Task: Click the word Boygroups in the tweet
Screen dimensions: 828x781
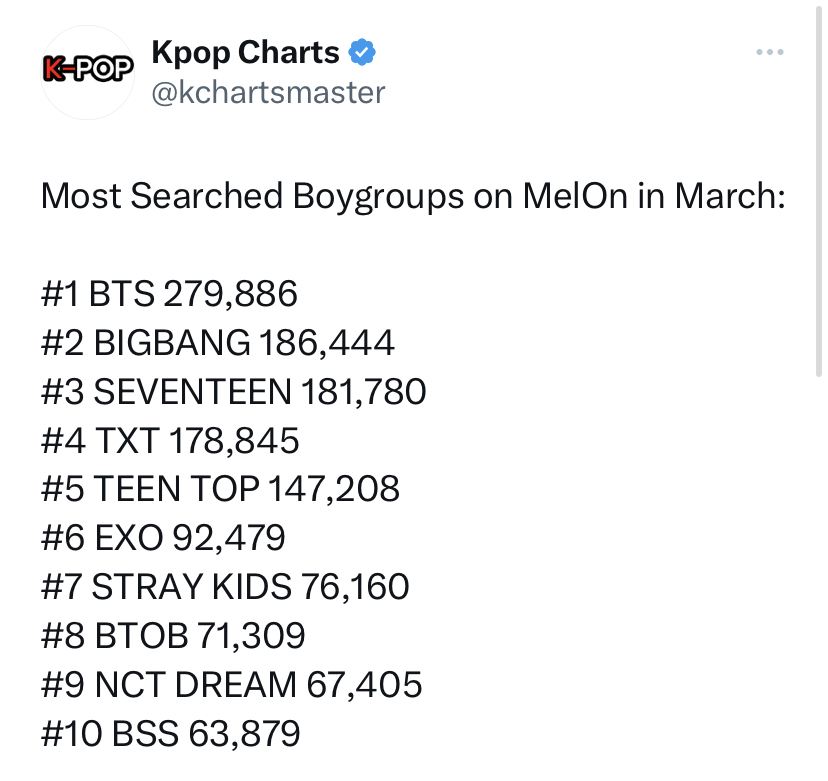Action: tap(378, 198)
